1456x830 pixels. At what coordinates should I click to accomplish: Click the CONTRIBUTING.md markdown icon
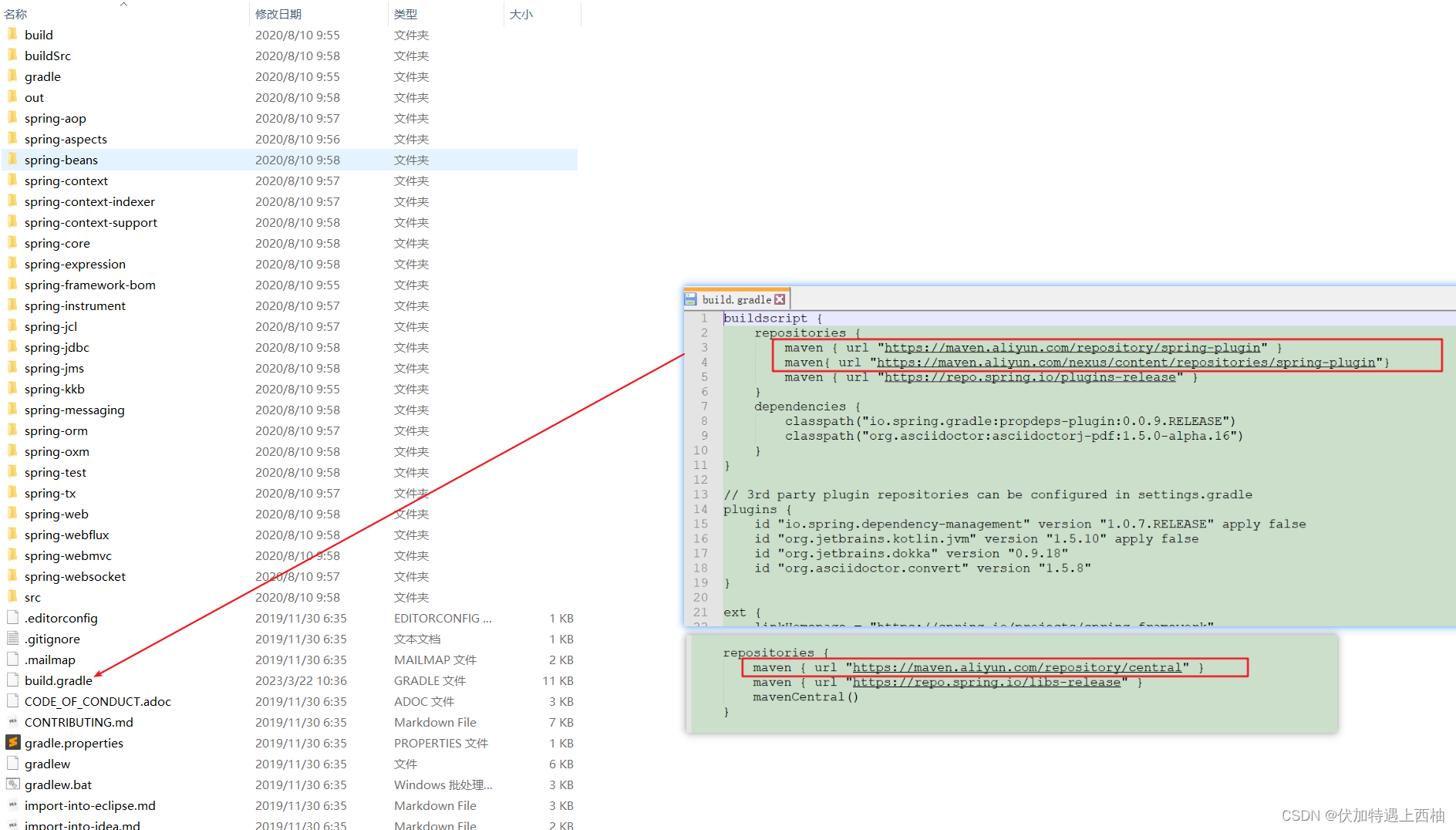tap(12, 722)
